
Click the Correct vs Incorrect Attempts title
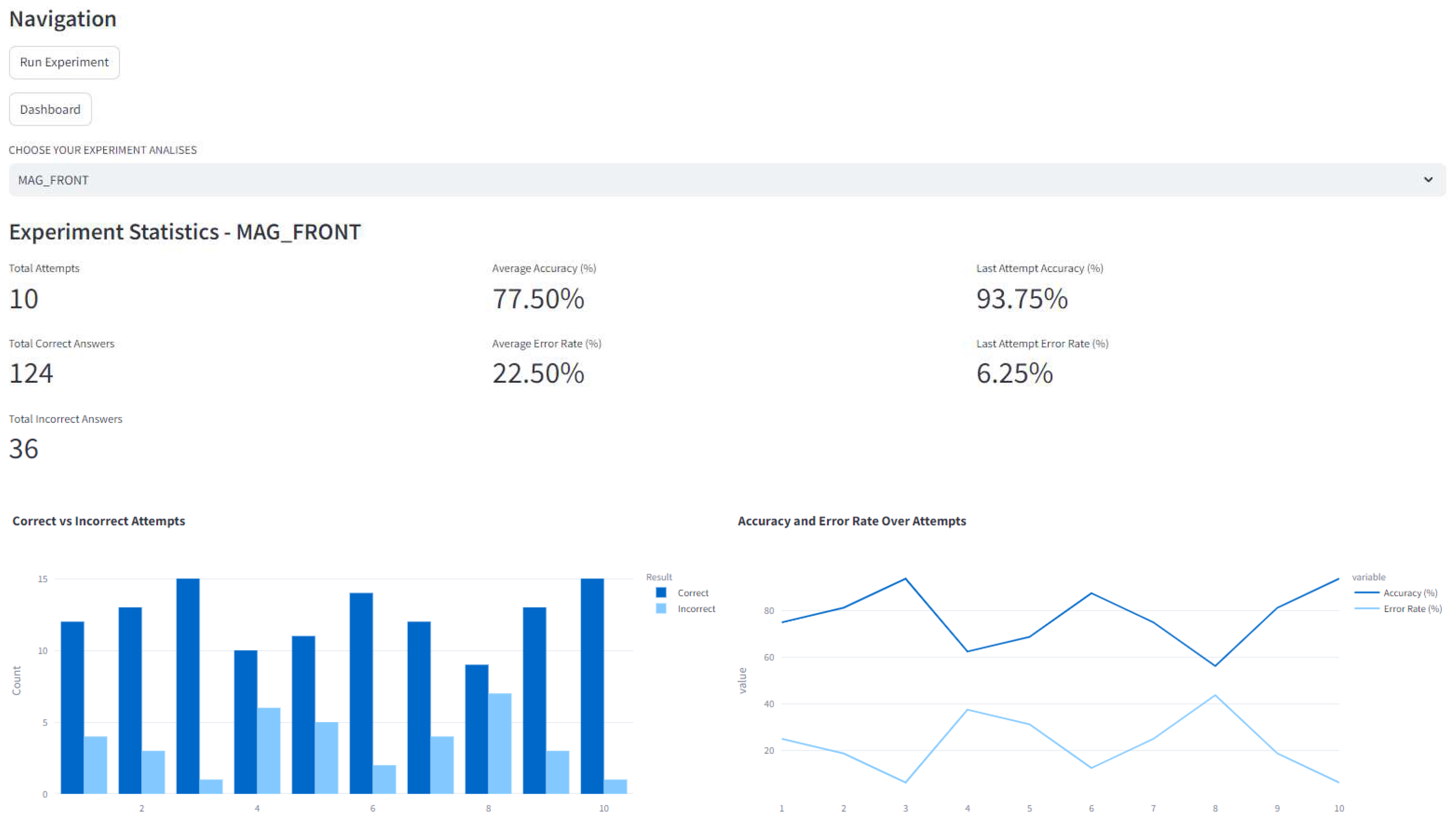98,521
